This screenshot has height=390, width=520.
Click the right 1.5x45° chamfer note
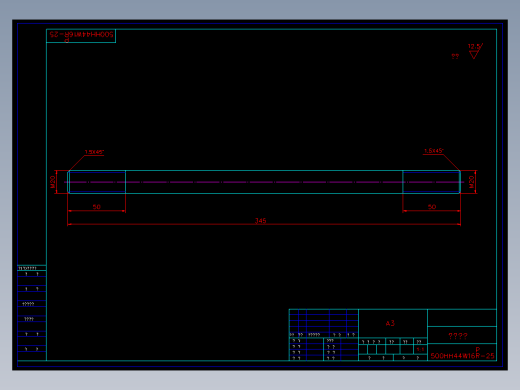click(x=434, y=151)
